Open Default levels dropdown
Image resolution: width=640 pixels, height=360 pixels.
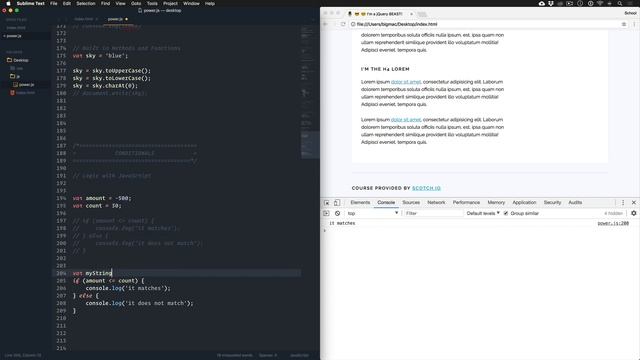pos(483,213)
